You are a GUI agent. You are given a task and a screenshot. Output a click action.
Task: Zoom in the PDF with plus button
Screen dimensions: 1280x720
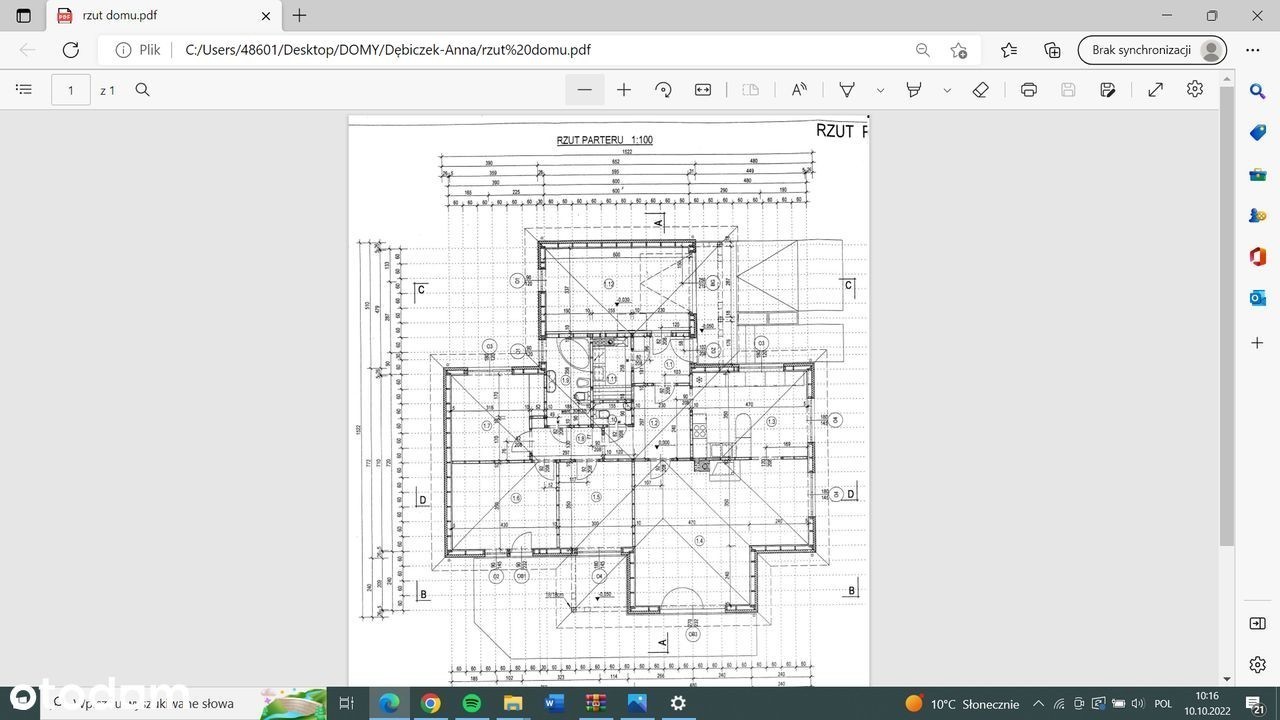pyautogui.click(x=624, y=90)
